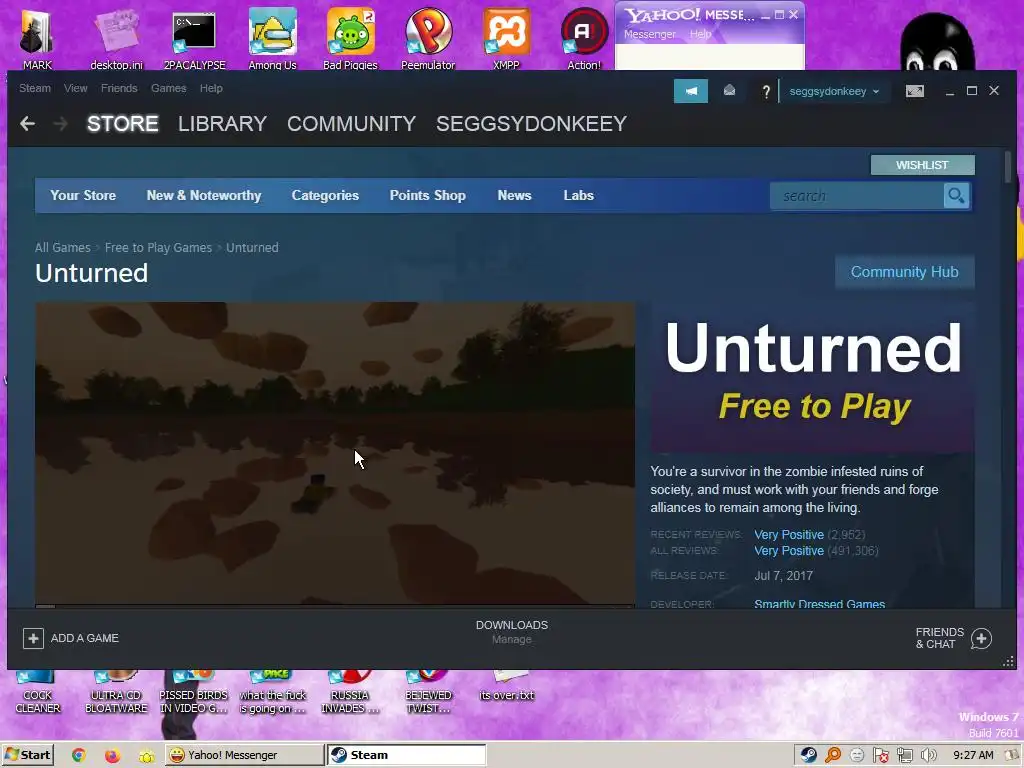The width and height of the screenshot is (1024, 768).
Task: Click the Very Positive recent reviews link
Action: click(x=789, y=534)
